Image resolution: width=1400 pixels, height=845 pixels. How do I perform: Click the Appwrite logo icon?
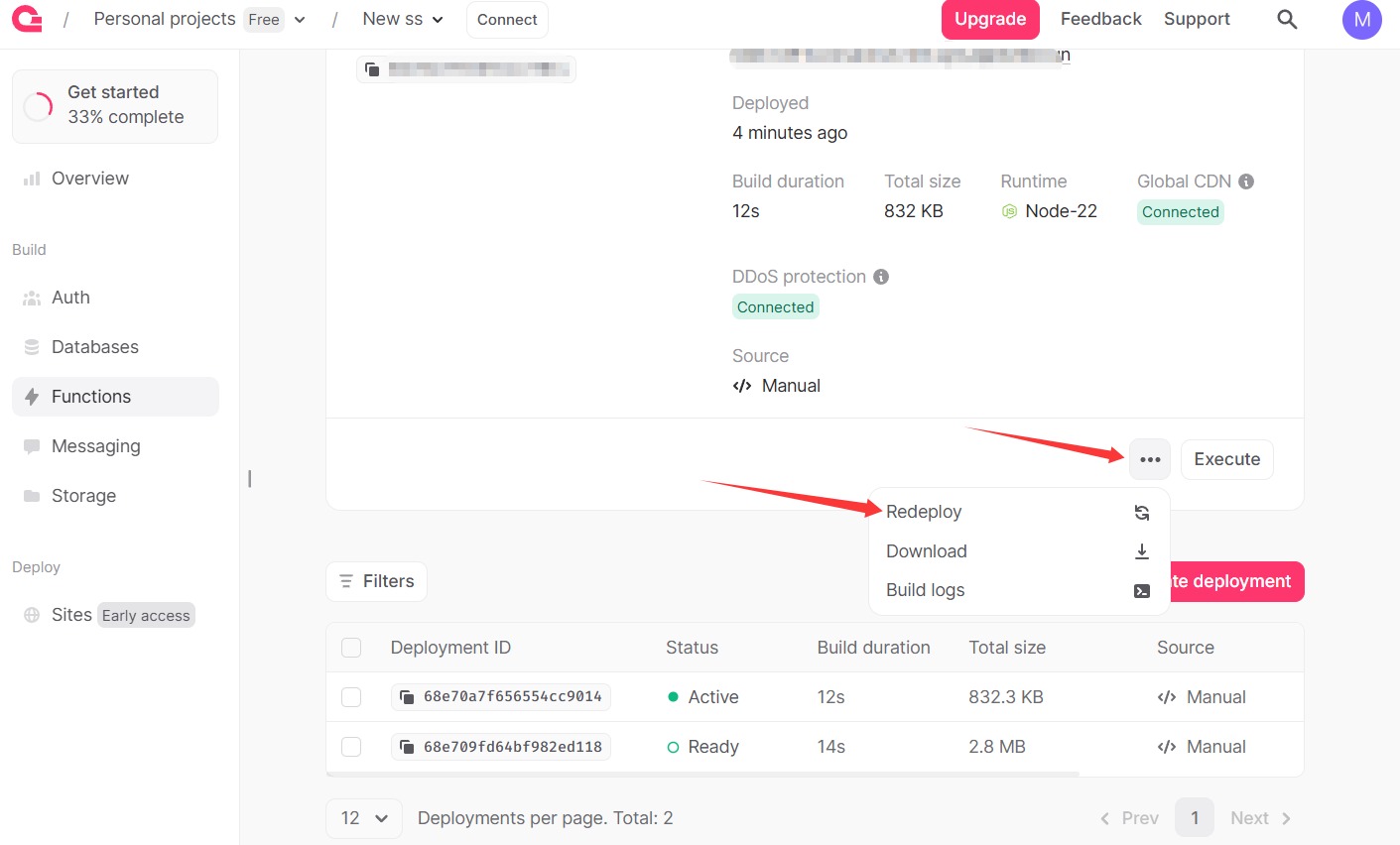click(27, 19)
